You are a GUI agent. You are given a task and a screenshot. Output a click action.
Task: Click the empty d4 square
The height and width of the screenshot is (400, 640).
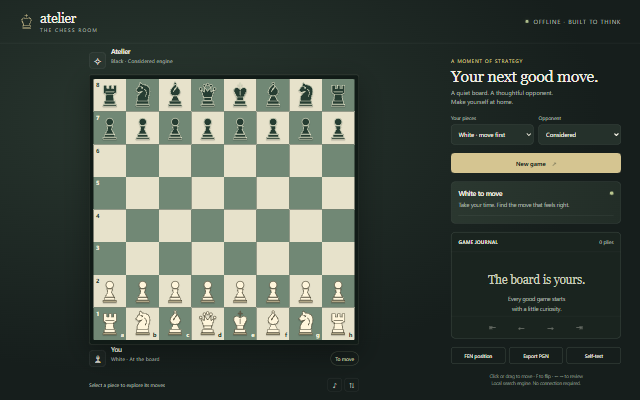pos(208,226)
